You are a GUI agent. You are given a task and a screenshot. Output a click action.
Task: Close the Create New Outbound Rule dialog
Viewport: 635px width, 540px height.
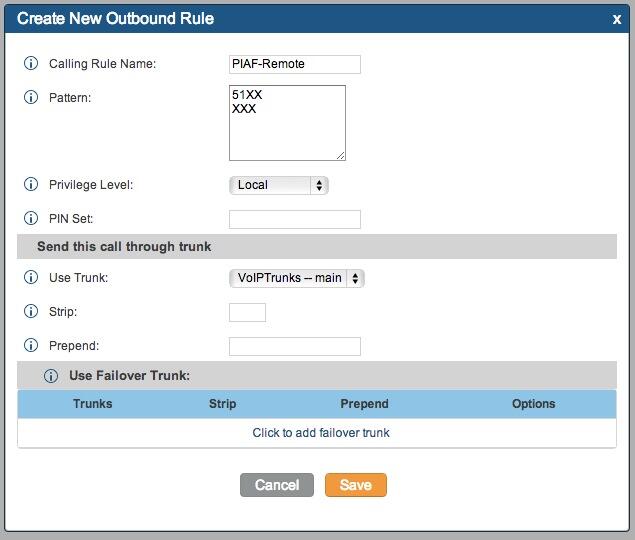[x=617, y=19]
